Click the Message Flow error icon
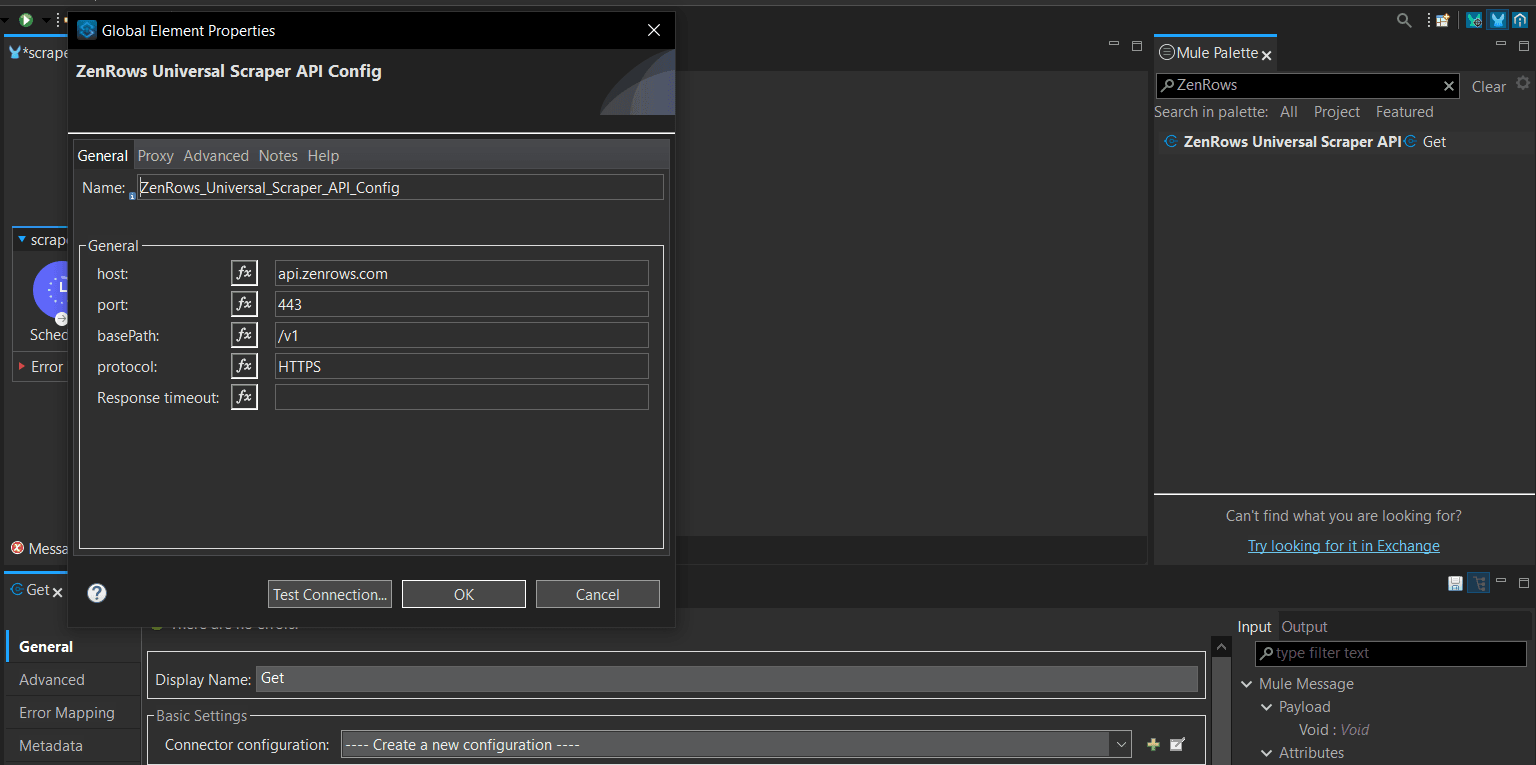Image resolution: width=1536 pixels, height=765 pixels. coord(17,548)
